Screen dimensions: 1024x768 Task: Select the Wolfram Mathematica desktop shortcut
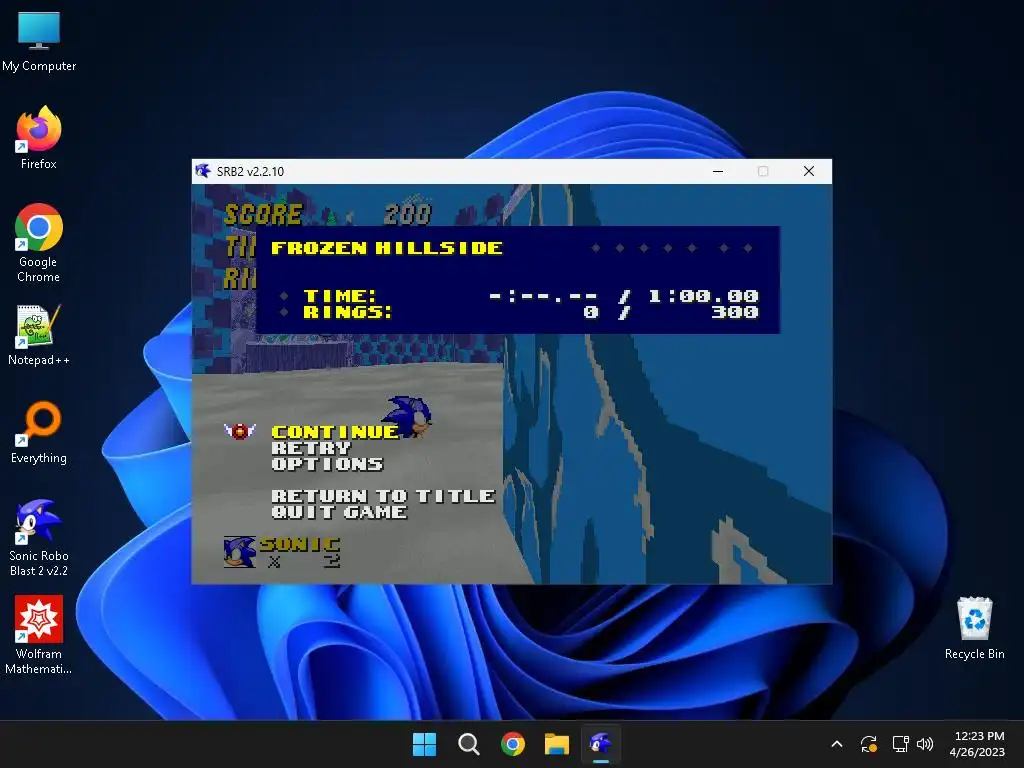tap(39, 635)
